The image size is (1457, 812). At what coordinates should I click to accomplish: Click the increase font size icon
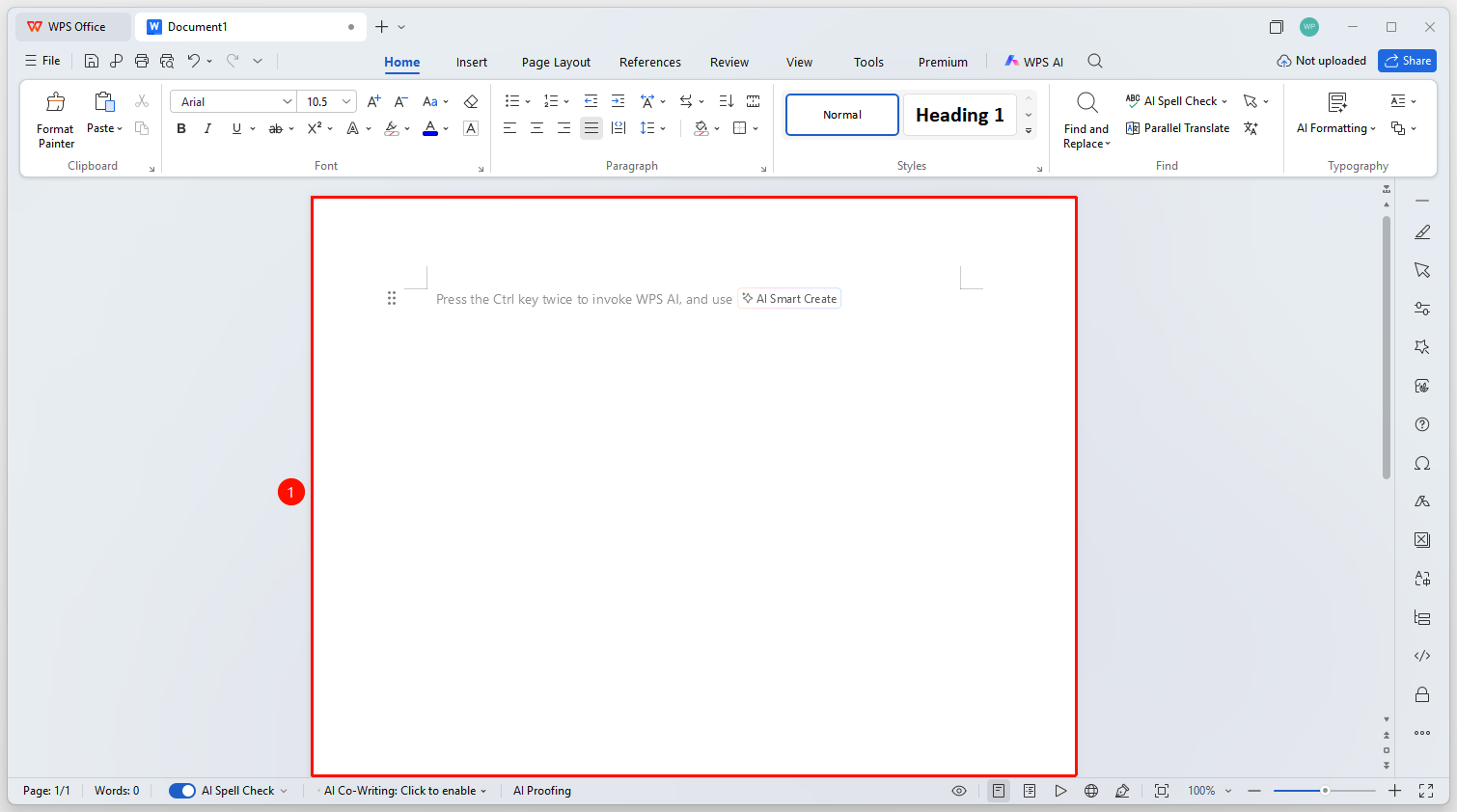pyautogui.click(x=374, y=101)
